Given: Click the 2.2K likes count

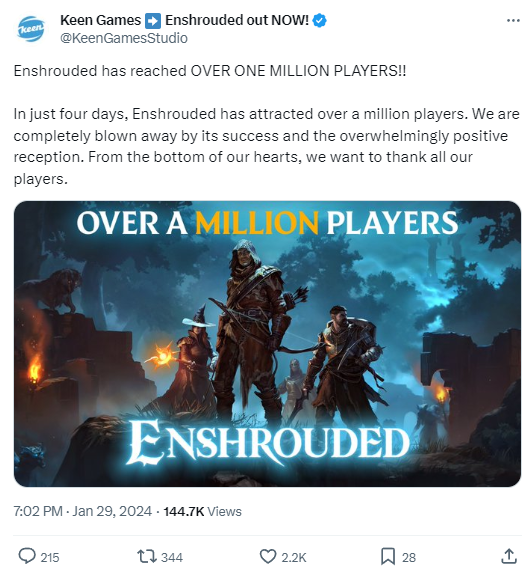Looking at the screenshot, I should [293, 557].
